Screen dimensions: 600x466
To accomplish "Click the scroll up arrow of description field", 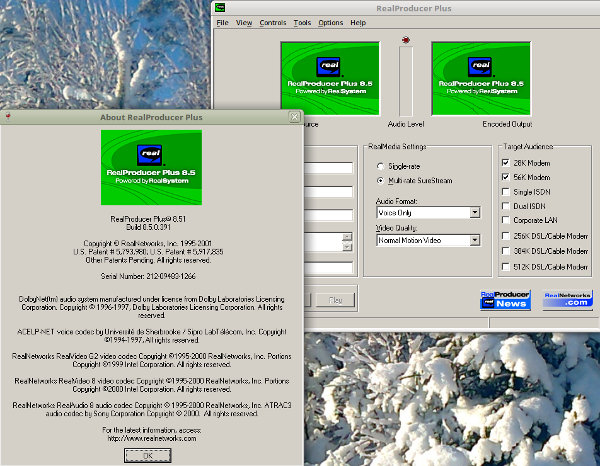I will point(347,237).
